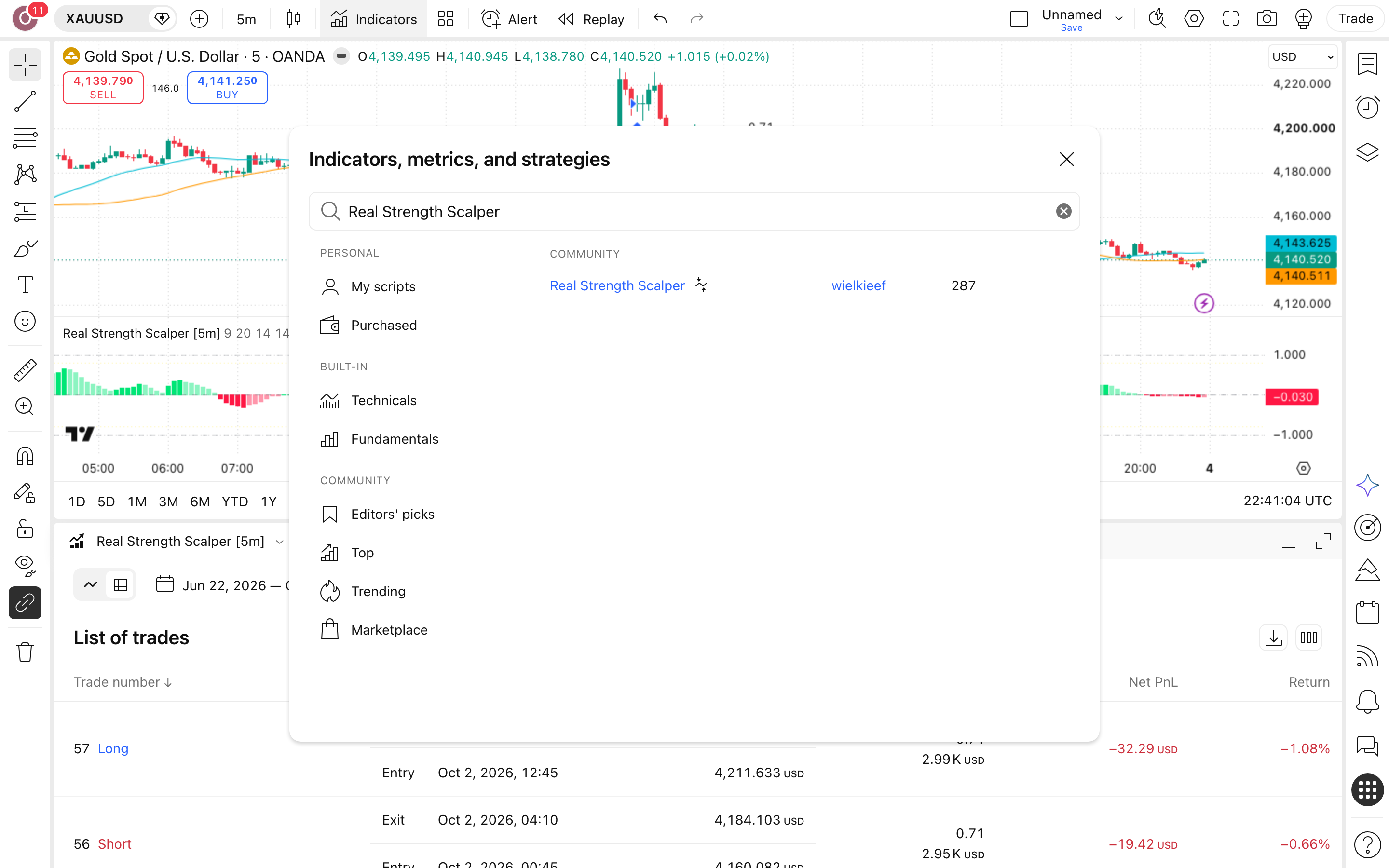
Task: Open chart settings hexagon icon in top bar
Action: pos(1193,19)
